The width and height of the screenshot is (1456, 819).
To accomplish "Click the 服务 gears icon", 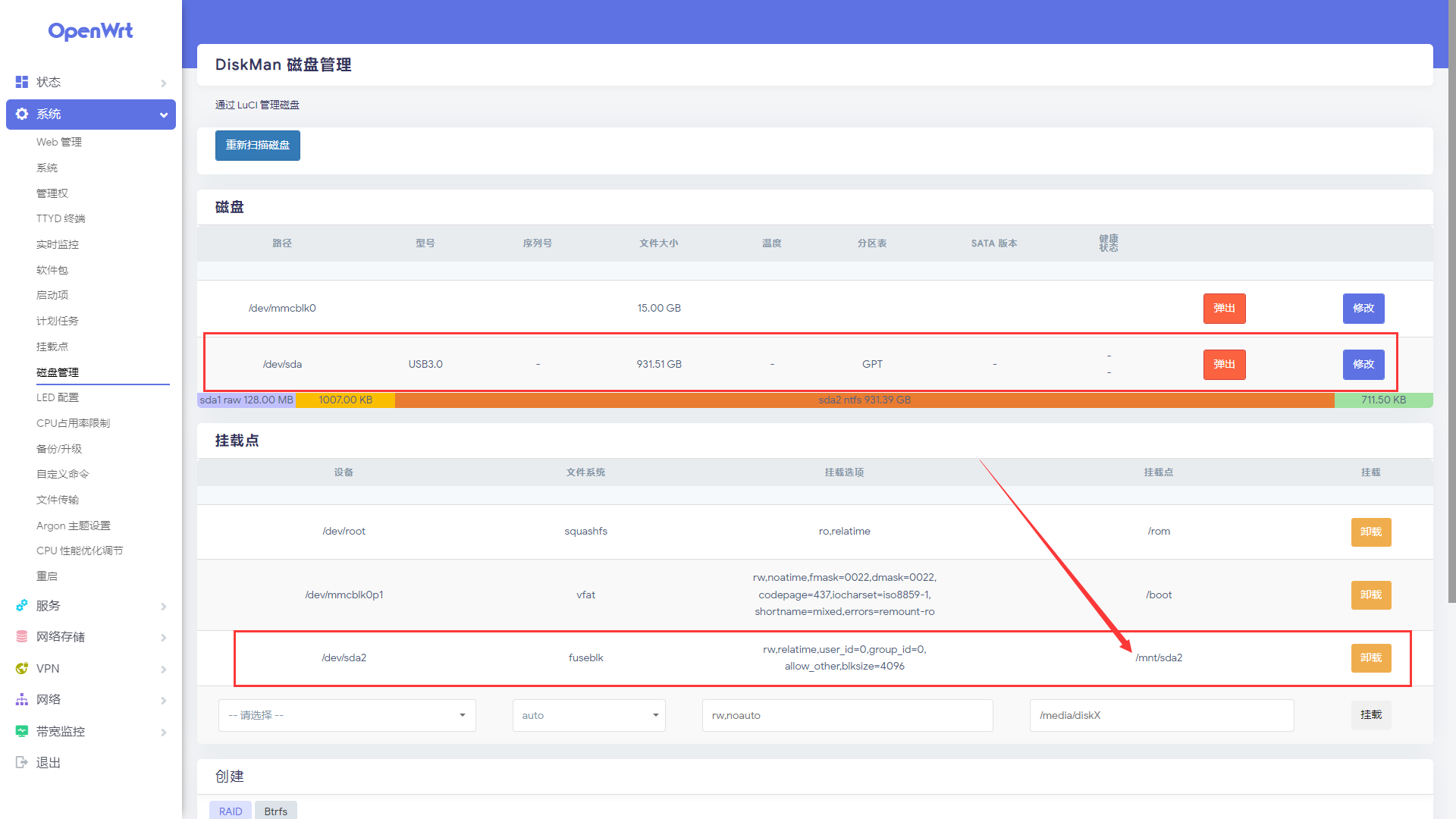I will [22, 606].
